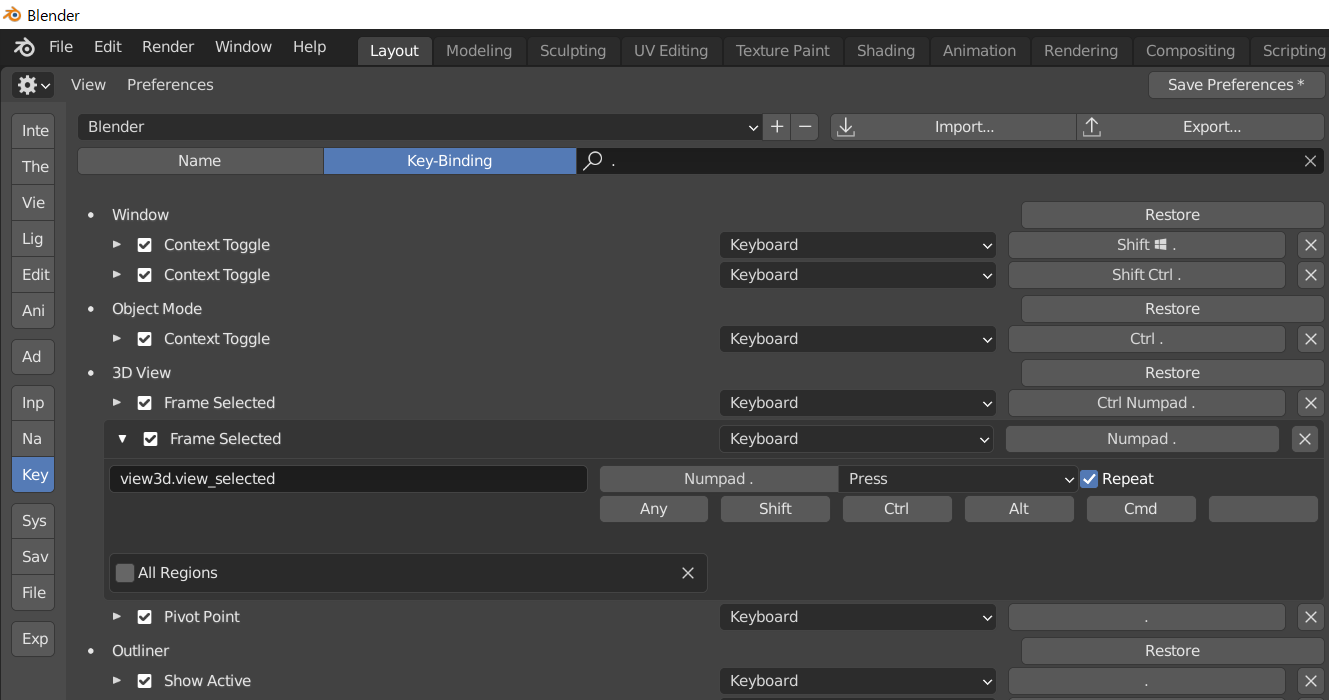Switch to the Modeling workspace tab
The width and height of the screenshot is (1329, 700).
478,50
